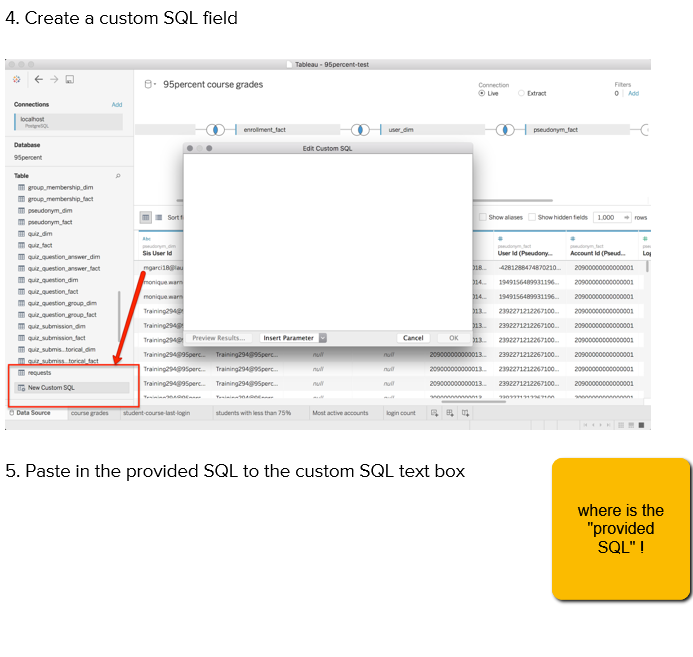This screenshot has width=693, height=657.
Task: Select the requests table
Action: tap(39, 373)
